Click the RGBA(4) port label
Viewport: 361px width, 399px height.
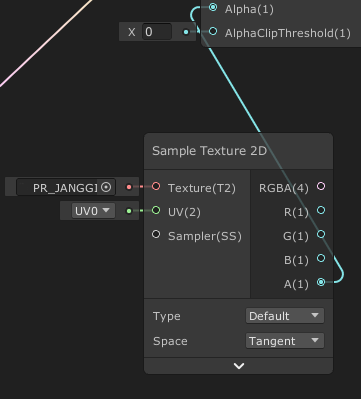(284, 188)
